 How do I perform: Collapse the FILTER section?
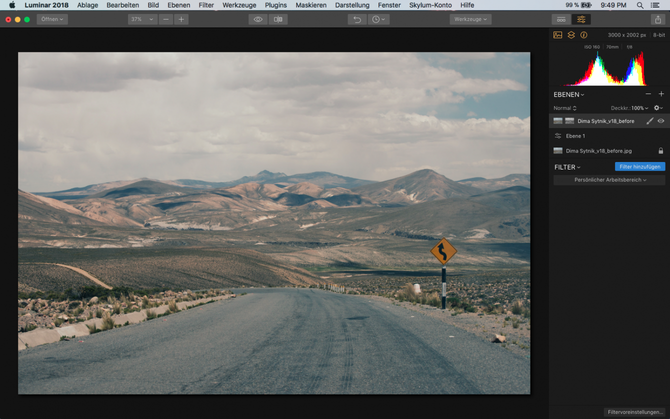point(567,167)
